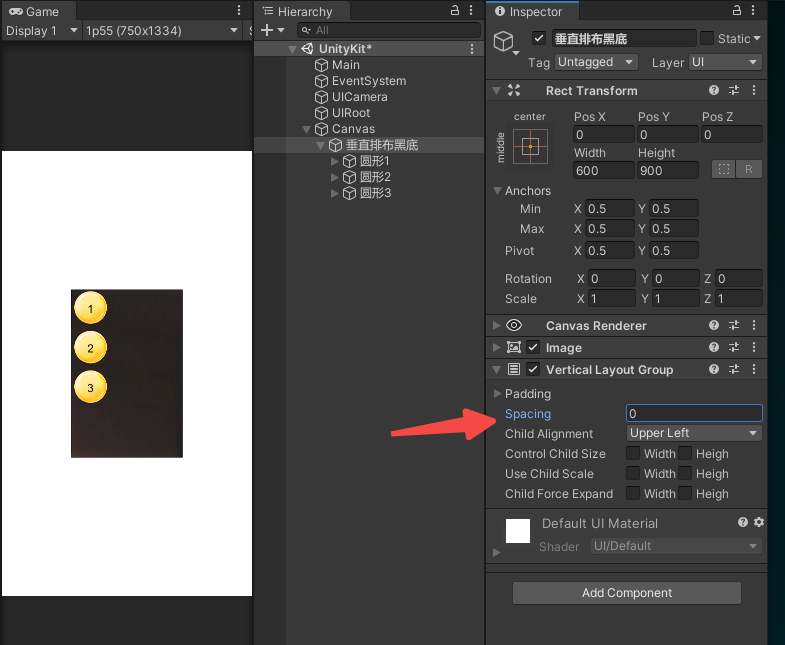Open Default UI Material settings gear
Screen dimensions: 785x645
coord(759,522)
